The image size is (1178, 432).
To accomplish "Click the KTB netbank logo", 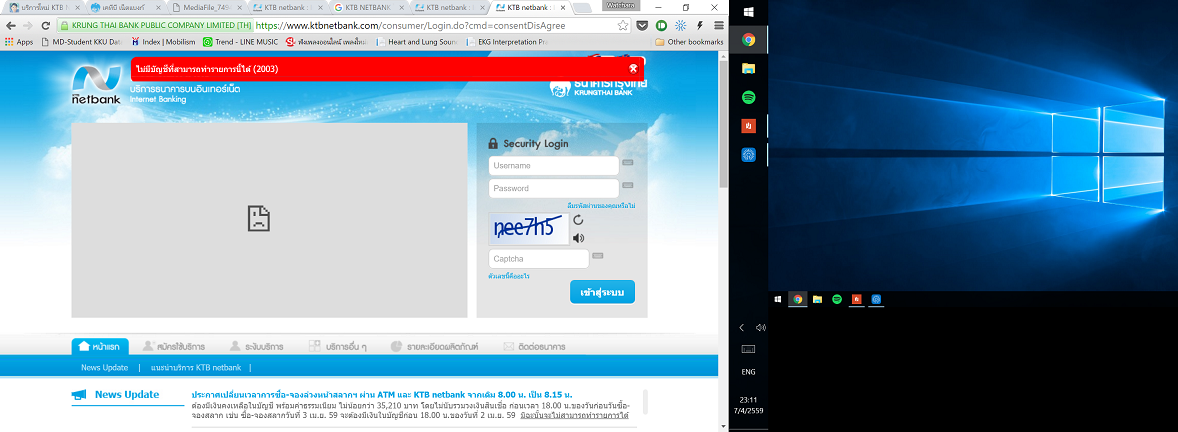I will click(x=96, y=85).
